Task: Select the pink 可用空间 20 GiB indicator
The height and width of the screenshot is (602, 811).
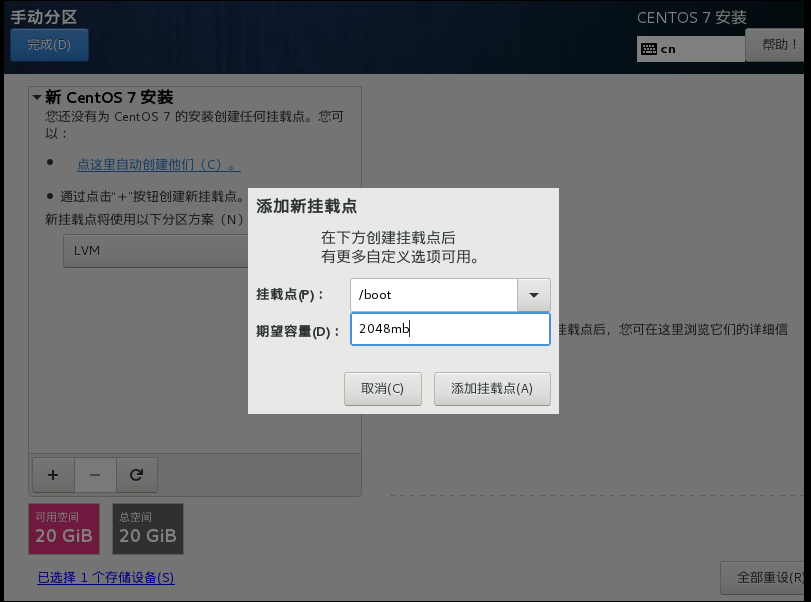Action: pos(63,528)
